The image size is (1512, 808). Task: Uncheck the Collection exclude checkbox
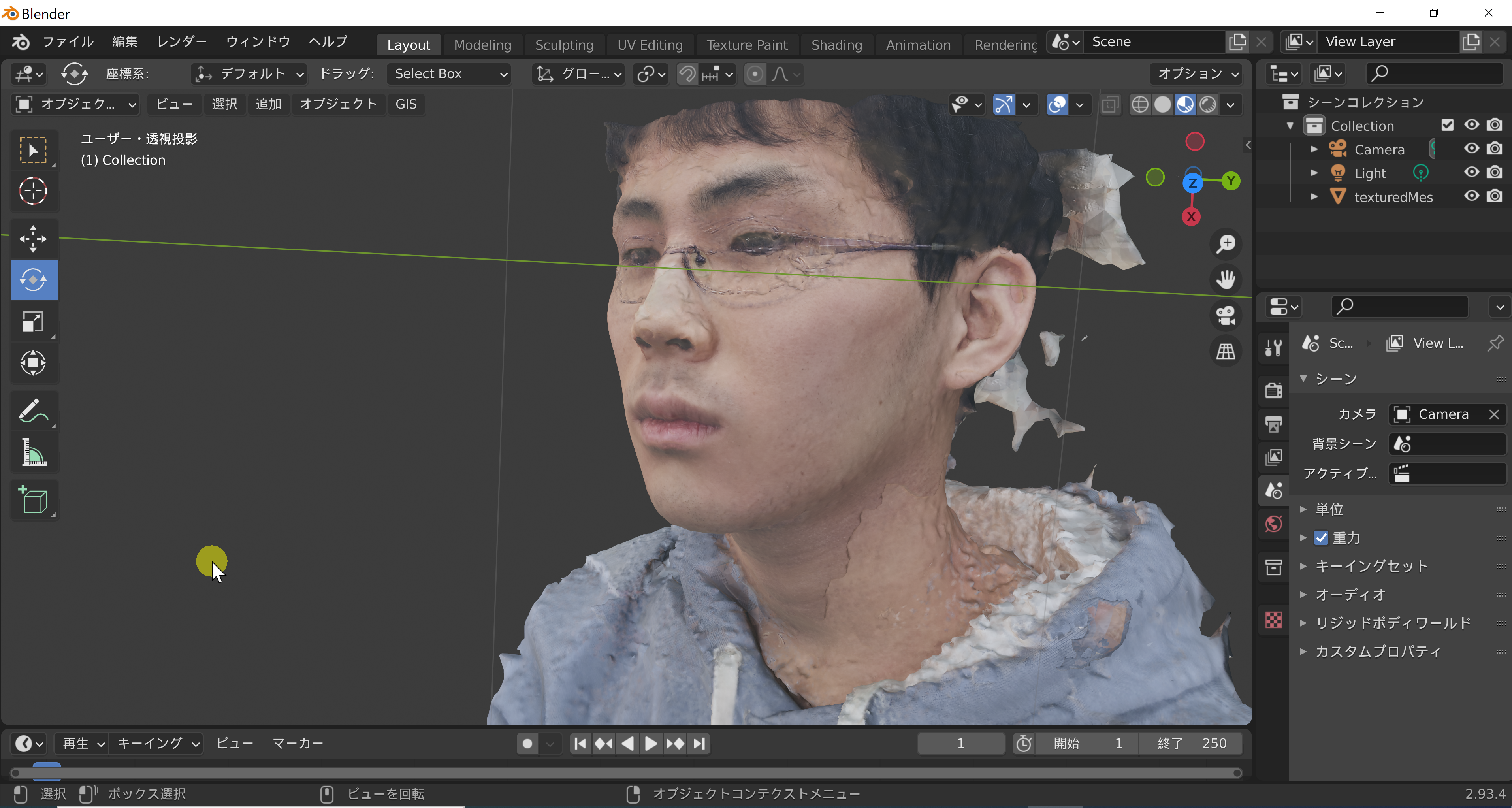[1447, 125]
